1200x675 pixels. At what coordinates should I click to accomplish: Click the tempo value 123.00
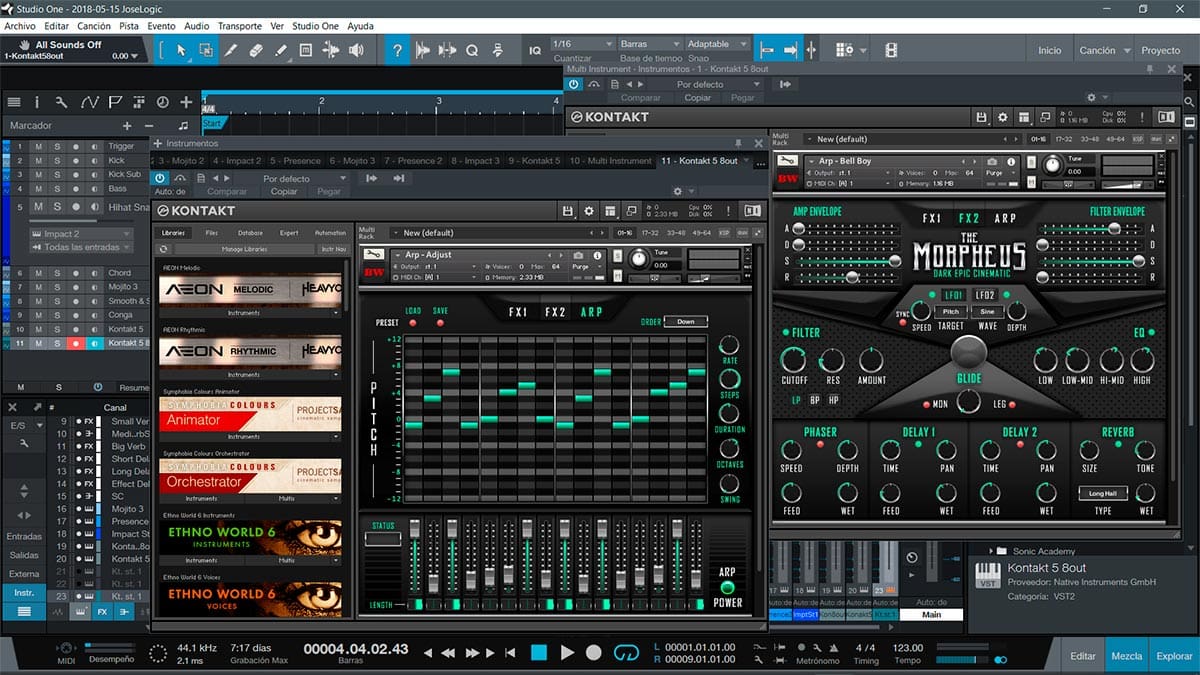click(x=908, y=648)
